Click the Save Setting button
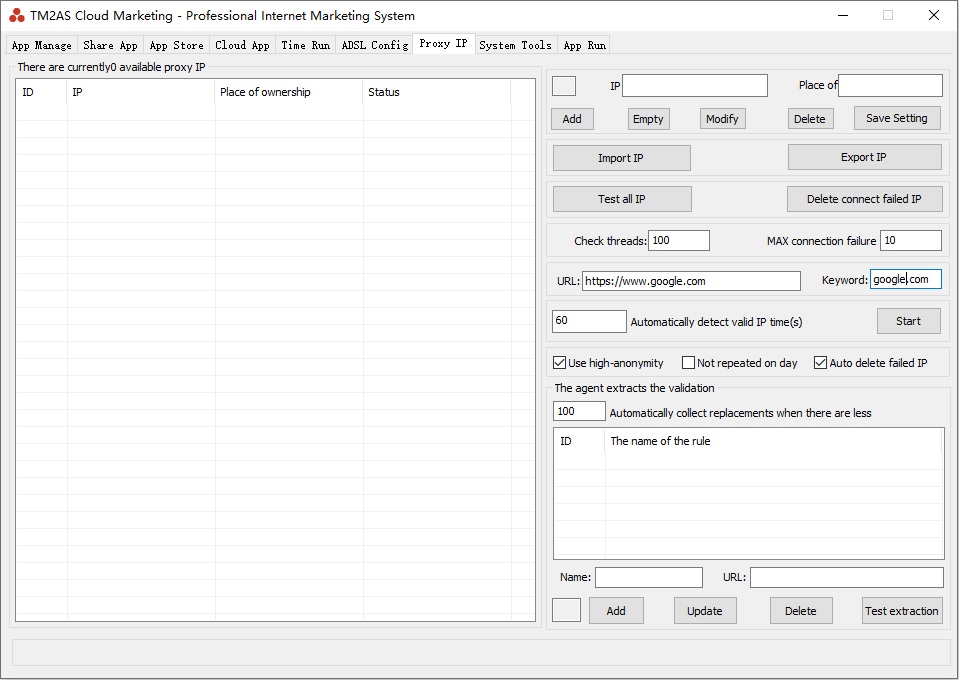The width and height of the screenshot is (959, 680). 896,118
